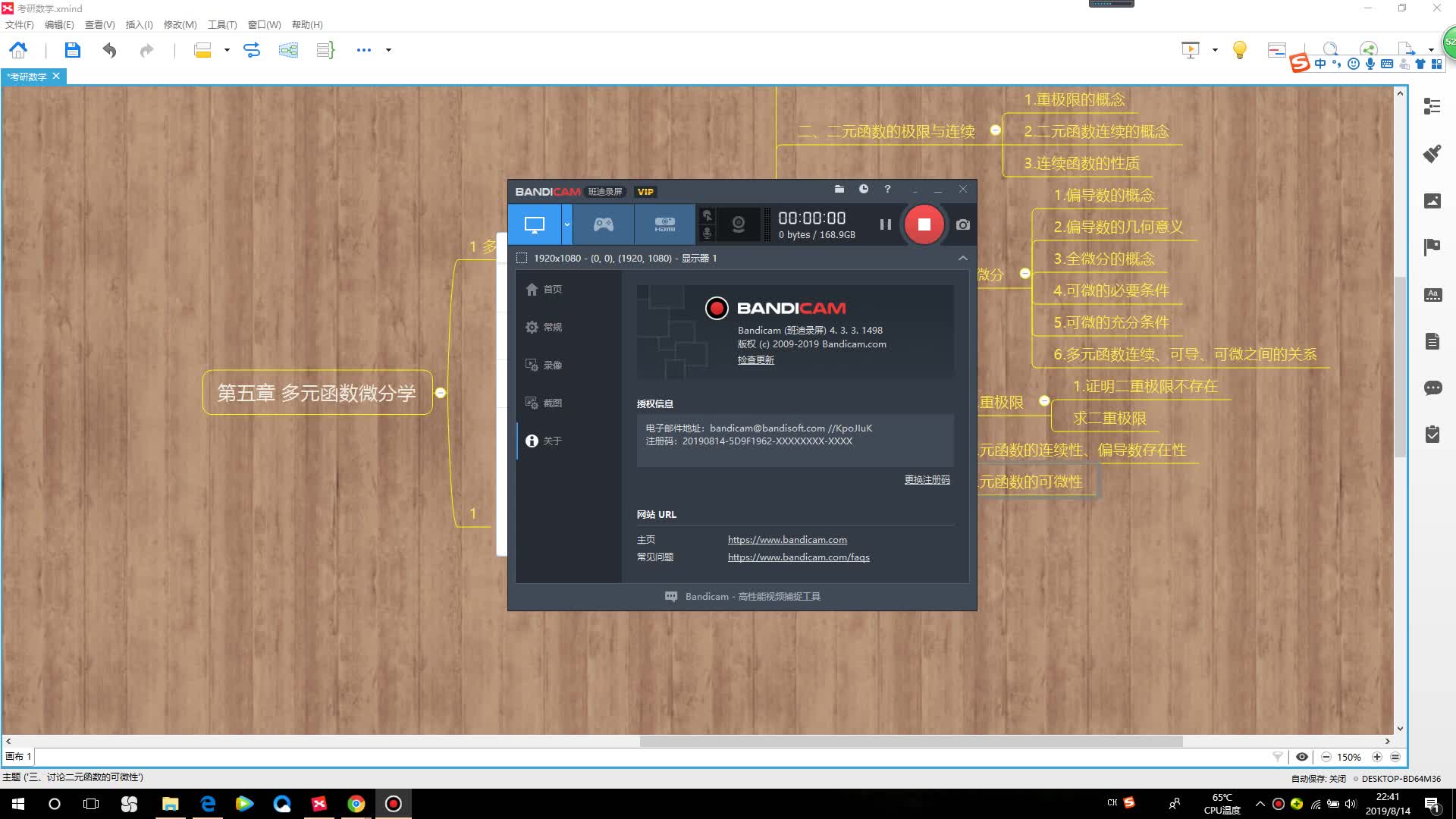Open brainstorming mode light bulb
Image resolution: width=1456 pixels, height=819 pixels.
pos(1240,50)
